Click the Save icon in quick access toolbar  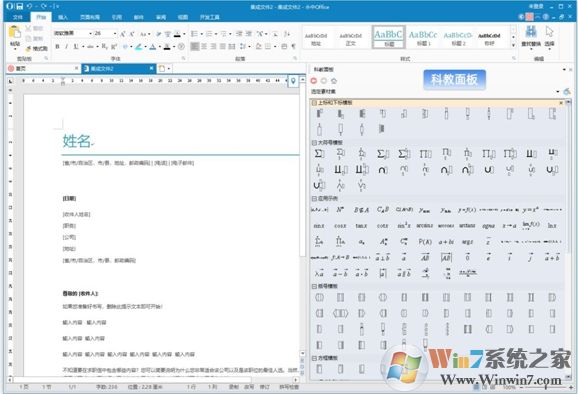(20, 6)
